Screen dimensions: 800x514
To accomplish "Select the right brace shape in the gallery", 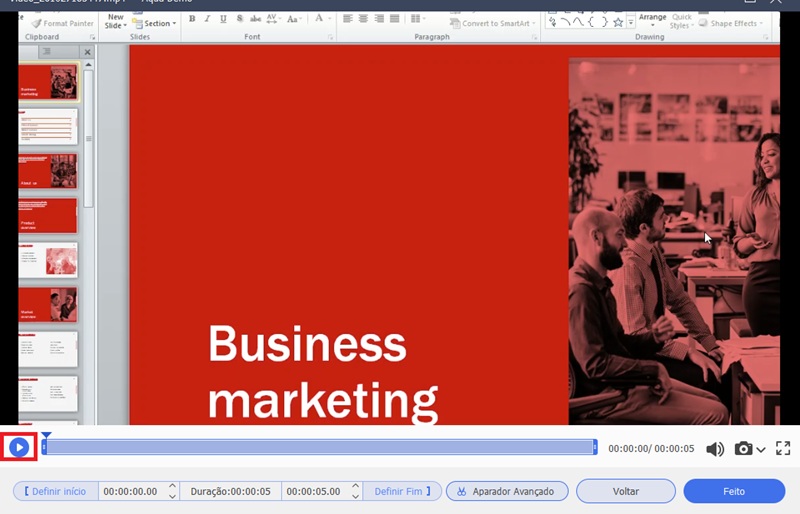I will pyautogui.click(x=605, y=22).
